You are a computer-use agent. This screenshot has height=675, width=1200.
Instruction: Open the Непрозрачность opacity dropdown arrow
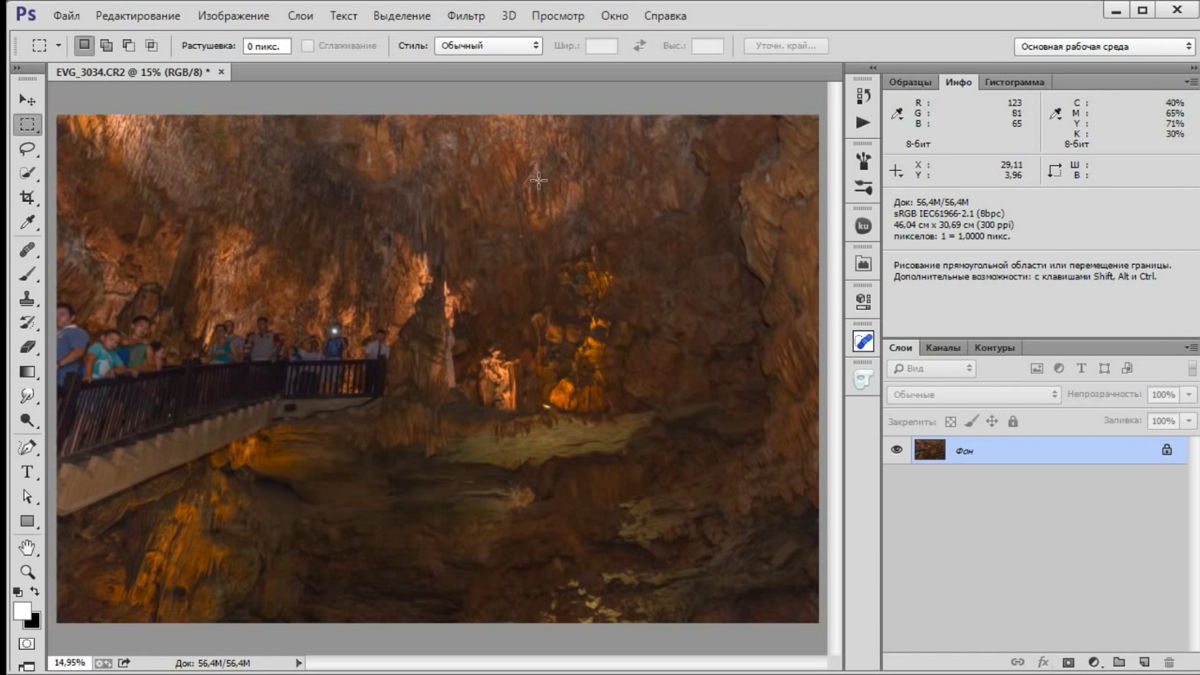tap(1188, 395)
